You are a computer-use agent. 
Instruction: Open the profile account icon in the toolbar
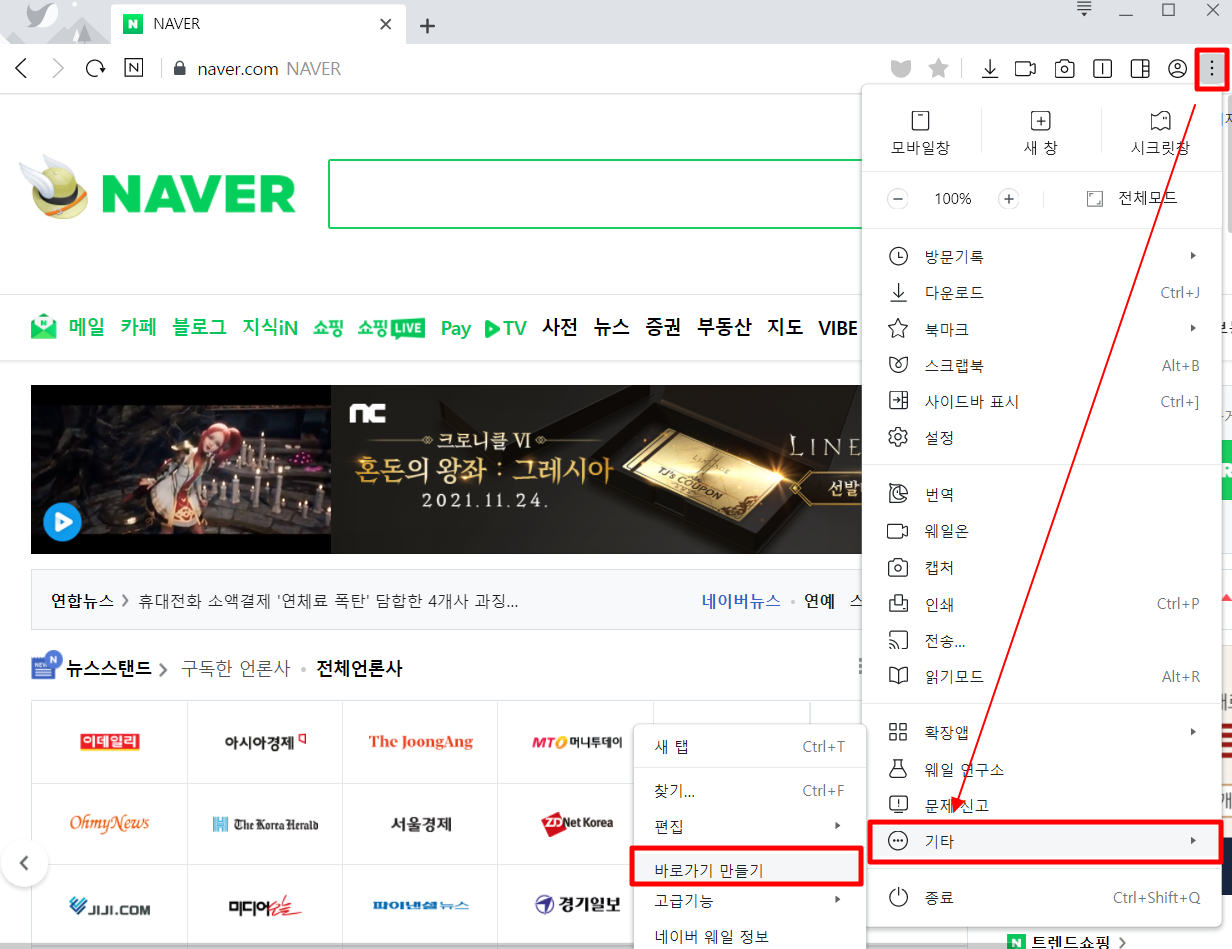tap(1177, 68)
